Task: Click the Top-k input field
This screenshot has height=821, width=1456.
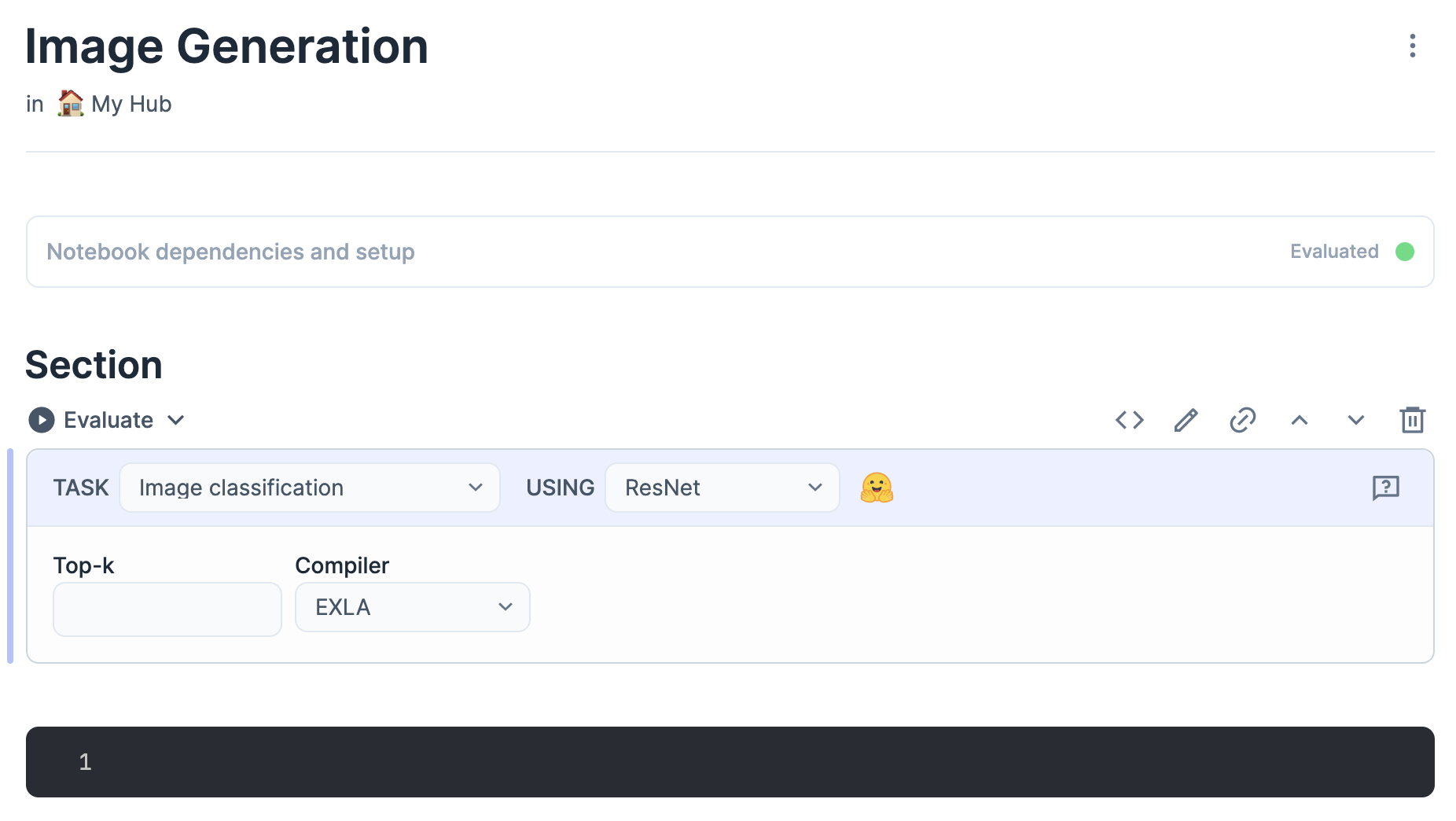Action: [x=167, y=609]
